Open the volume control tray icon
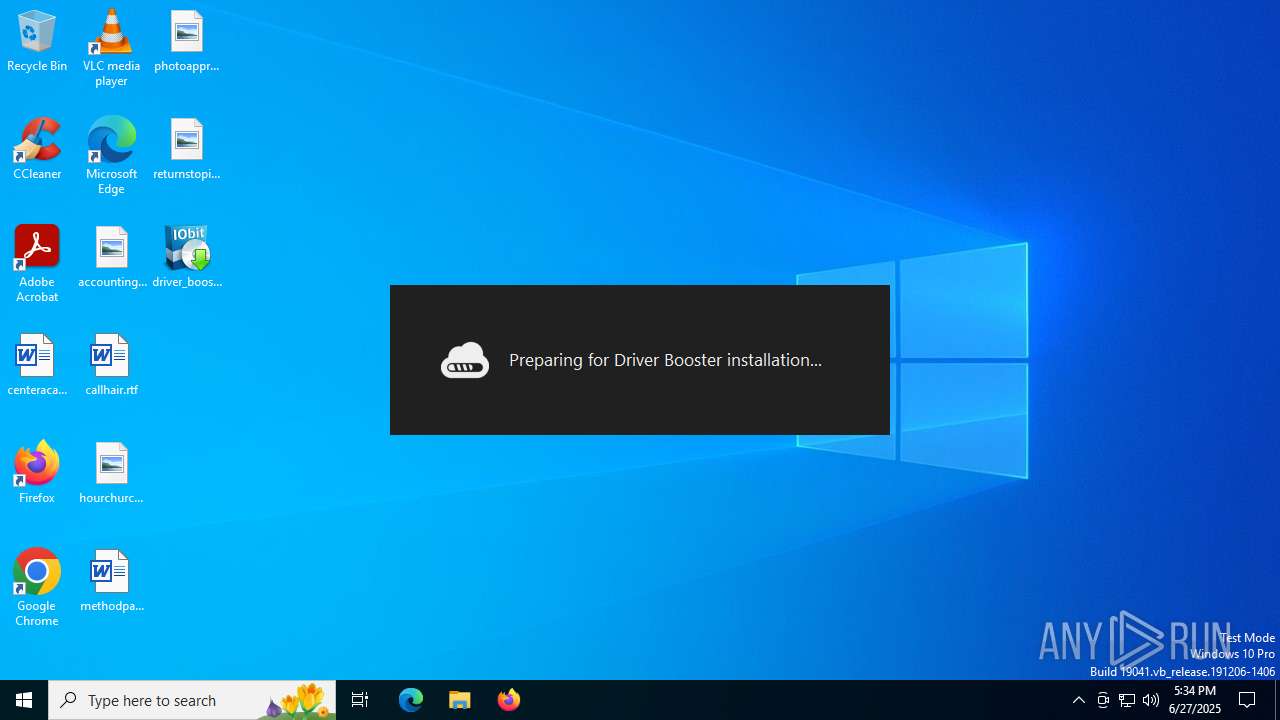Screen dimensions: 1280x720 (1151, 700)
